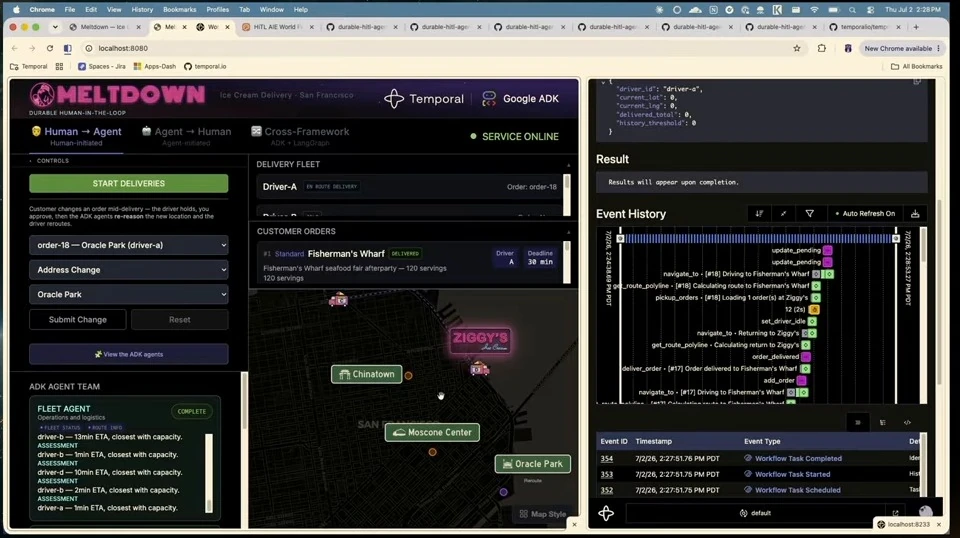Image resolution: width=960 pixels, height=538 pixels.
Task: Click the blue timeline overview bar
Action: click(x=759, y=239)
